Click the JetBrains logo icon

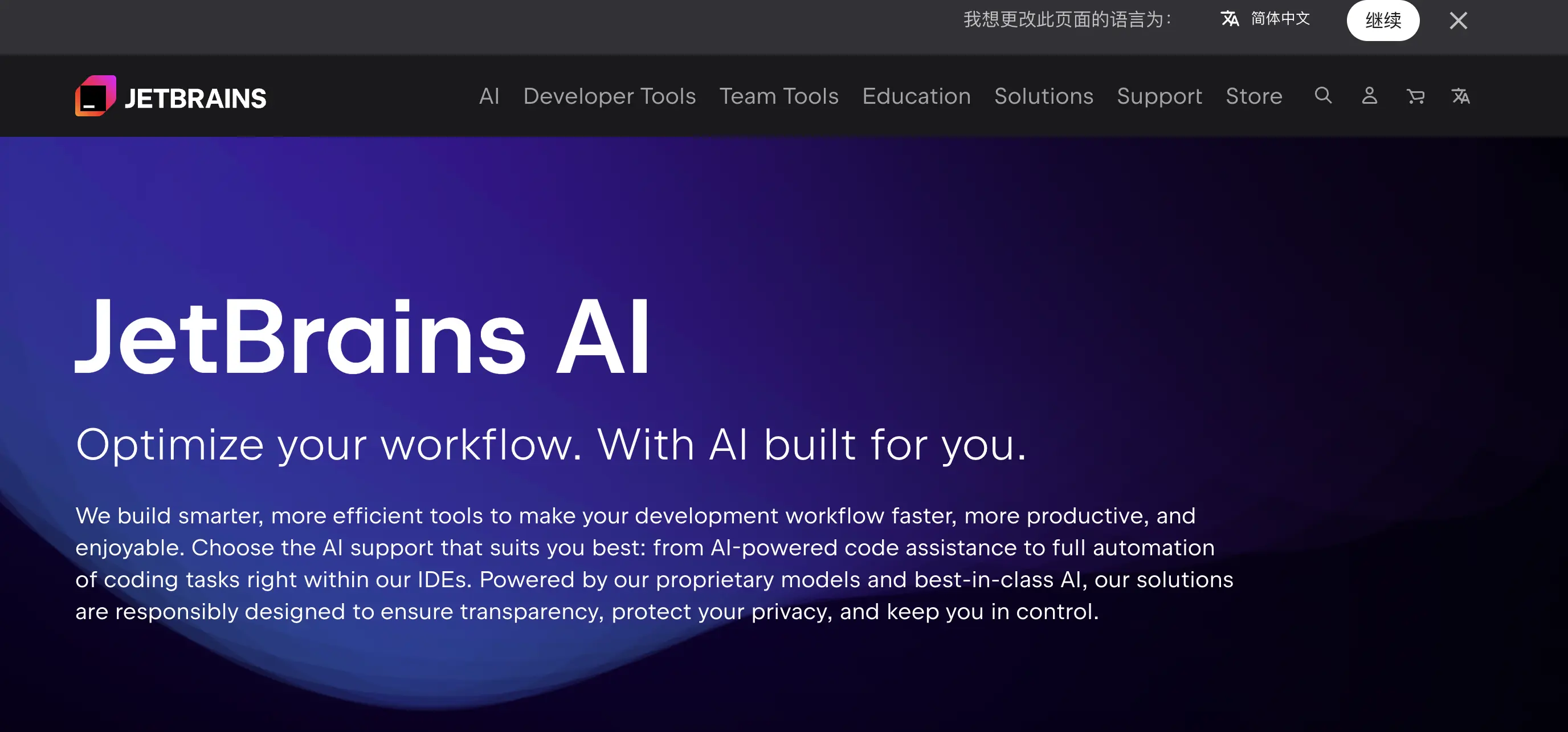tap(96, 96)
